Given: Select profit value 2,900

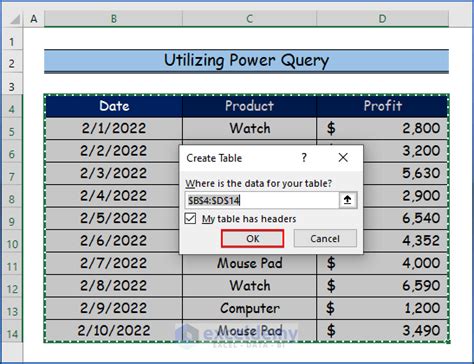Looking at the screenshot, I should point(406,196).
